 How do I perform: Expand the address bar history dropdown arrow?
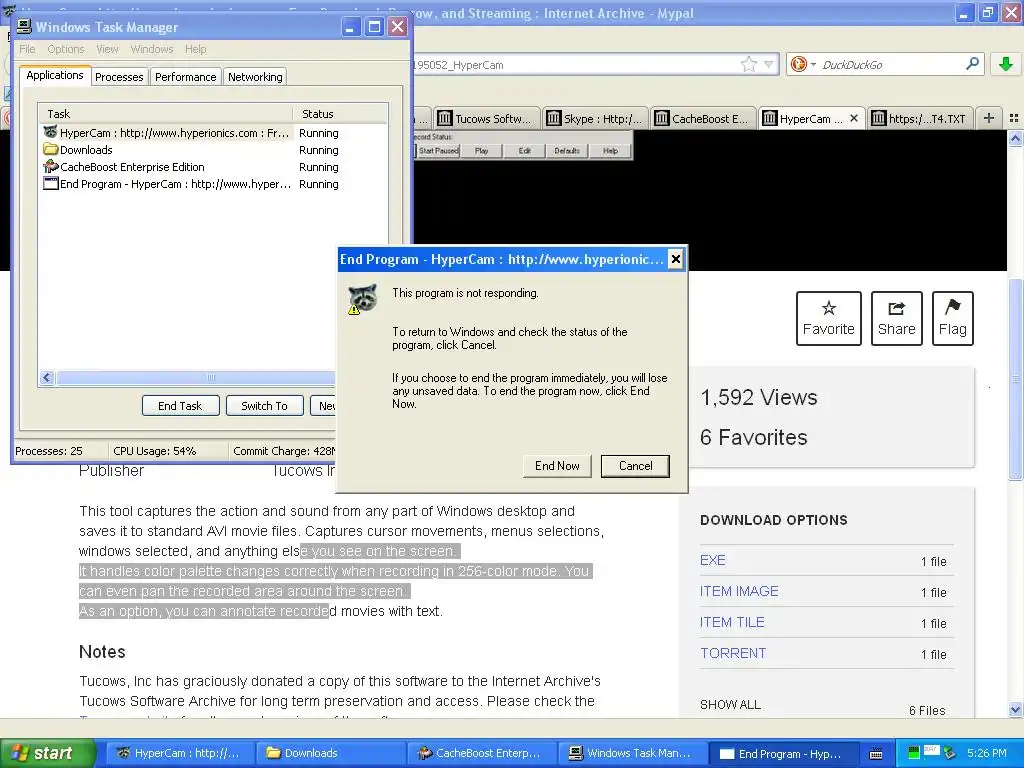pyautogui.click(x=769, y=64)
